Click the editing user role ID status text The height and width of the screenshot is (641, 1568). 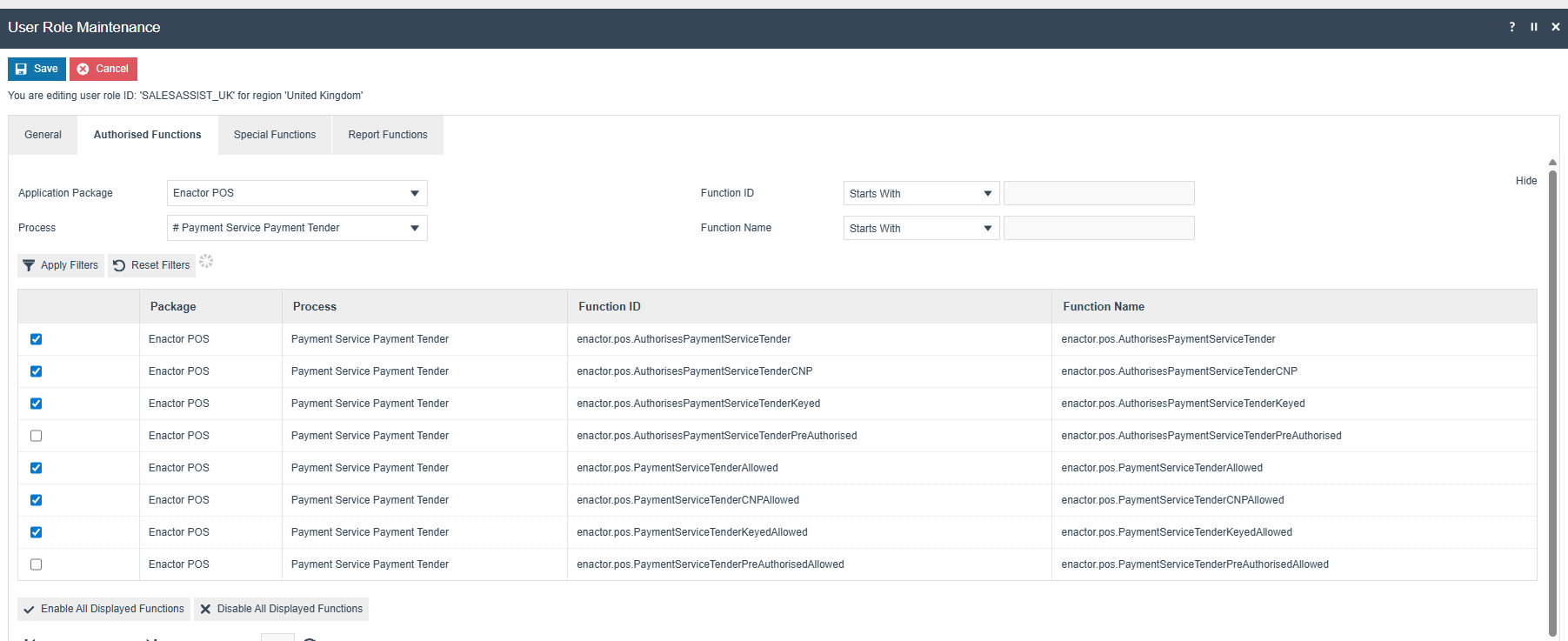pos(185,96)
